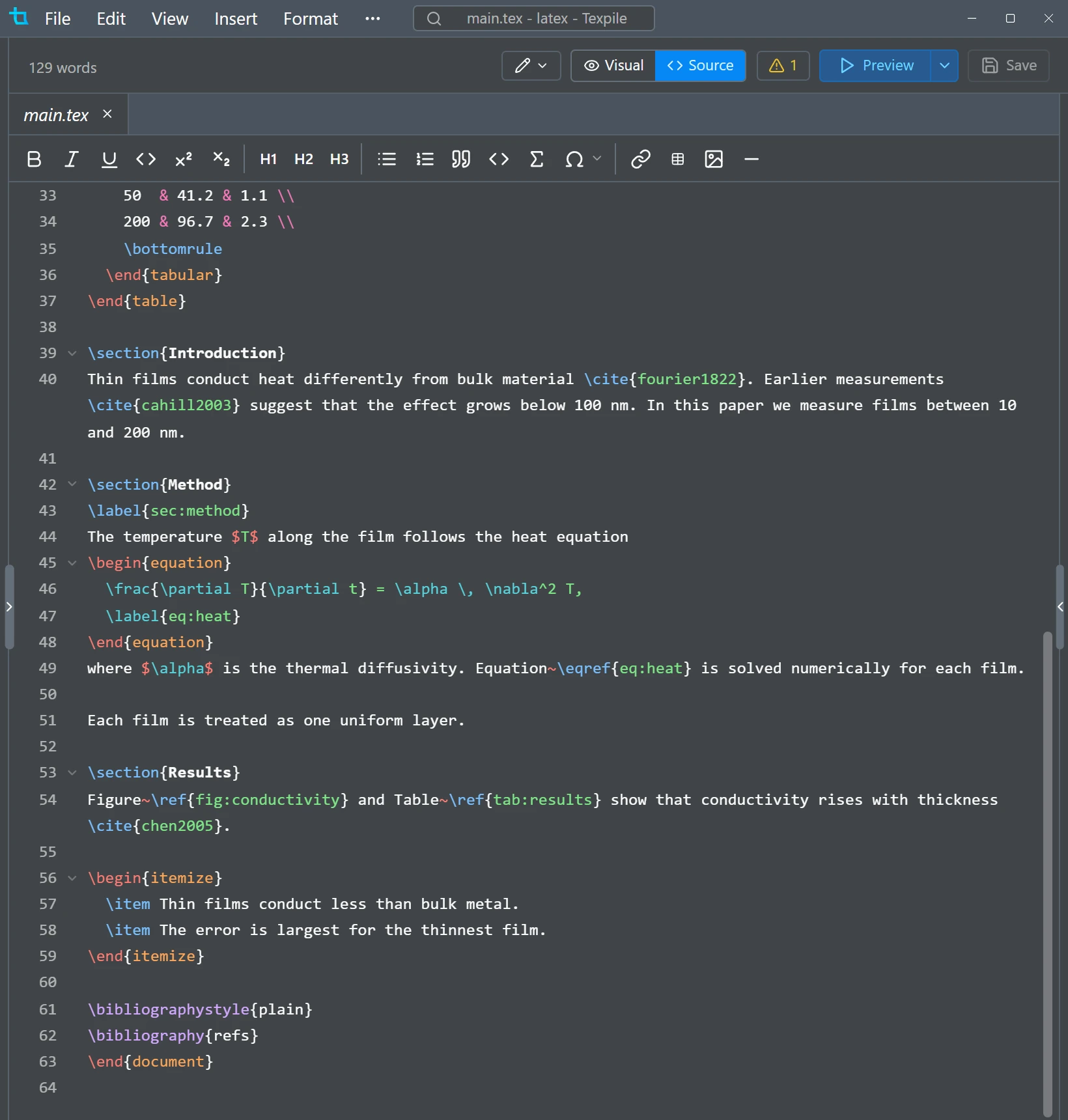Open the pencil editing mode dropdown
This screenshot has width=1068, height=1120.
pos(531,65)
